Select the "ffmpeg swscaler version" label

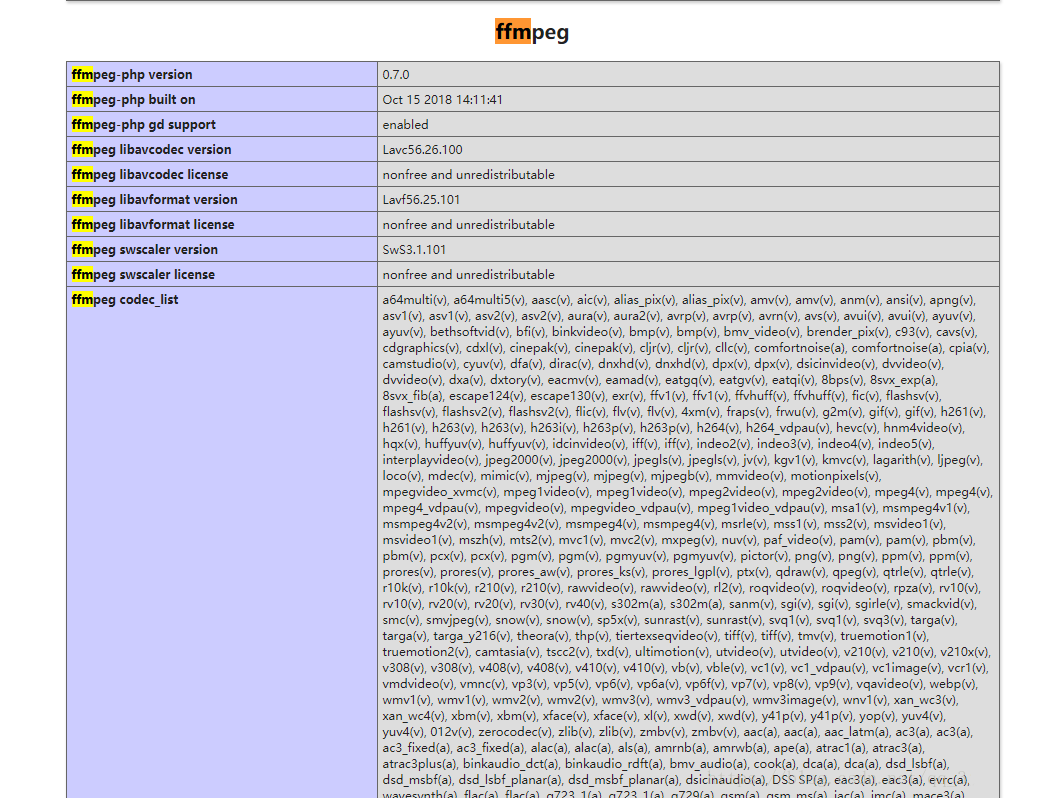point(144,249)
